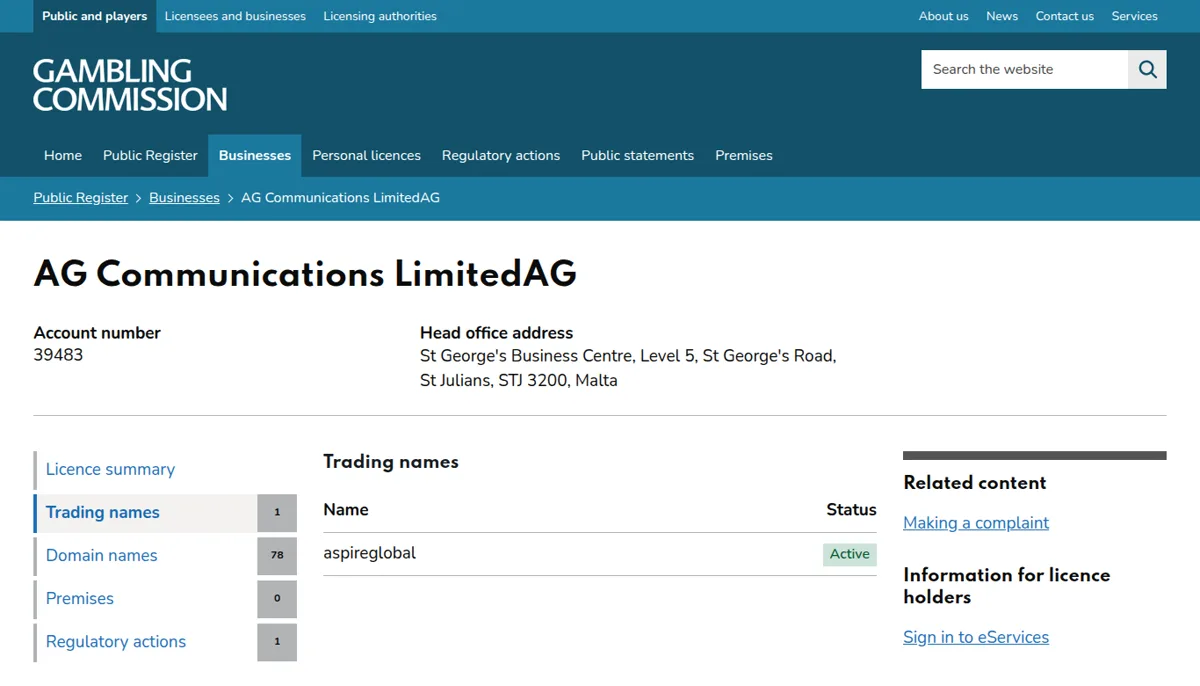Follow Public Register breadcrumb link
The width and height of the screenshot is (1200, 686).
click(x=81, y=198)
